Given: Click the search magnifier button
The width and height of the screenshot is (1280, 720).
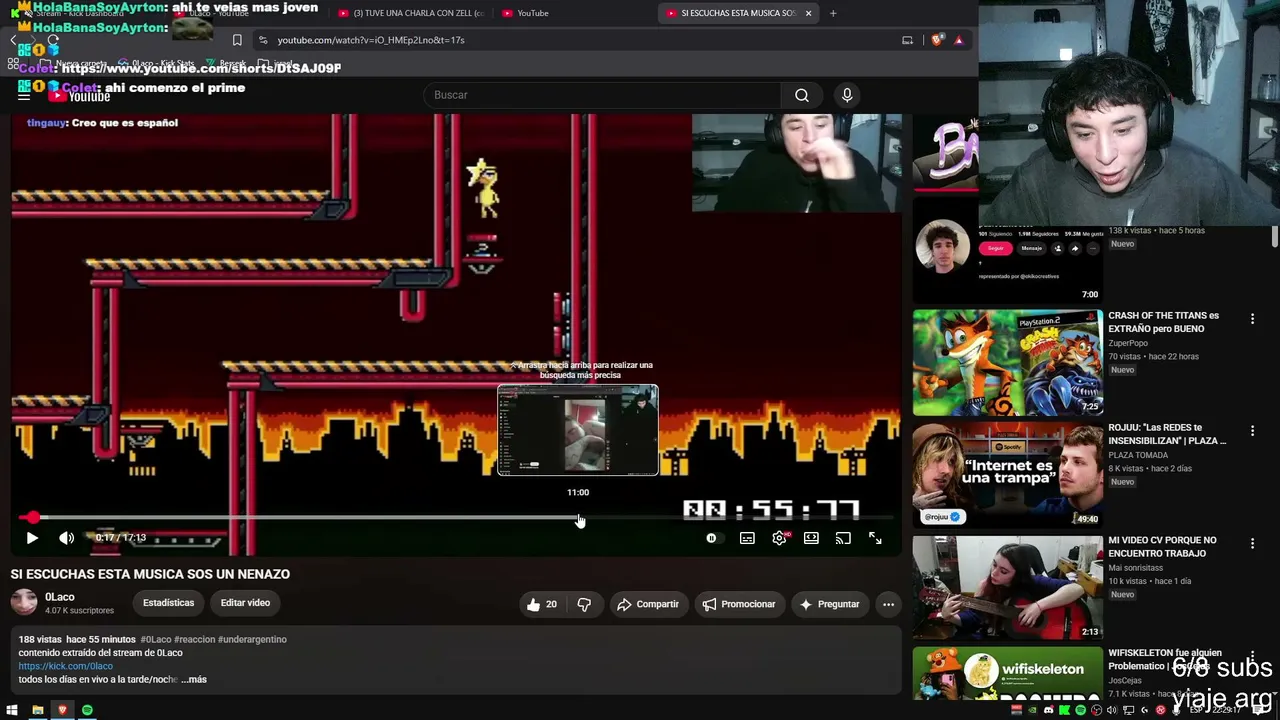Looking at the screenshot, I should point(802,95).
